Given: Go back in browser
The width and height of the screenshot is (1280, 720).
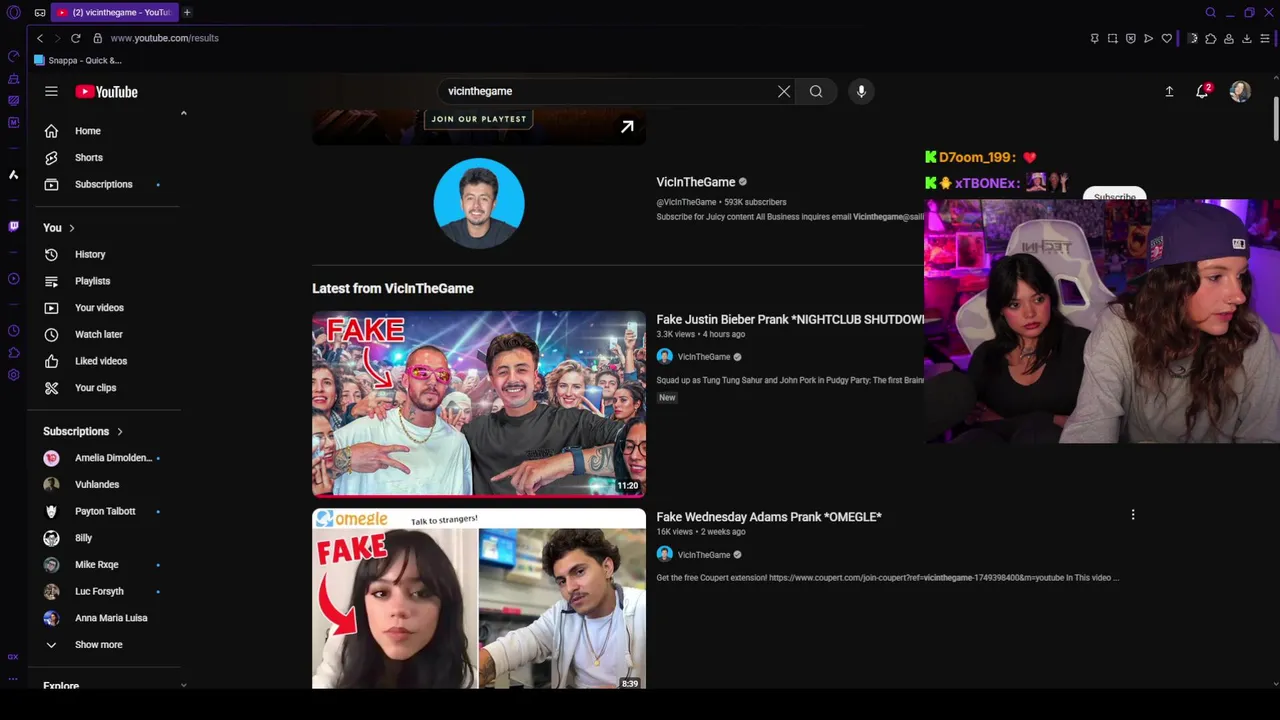Looking at the screenshot, I should 40,38.
